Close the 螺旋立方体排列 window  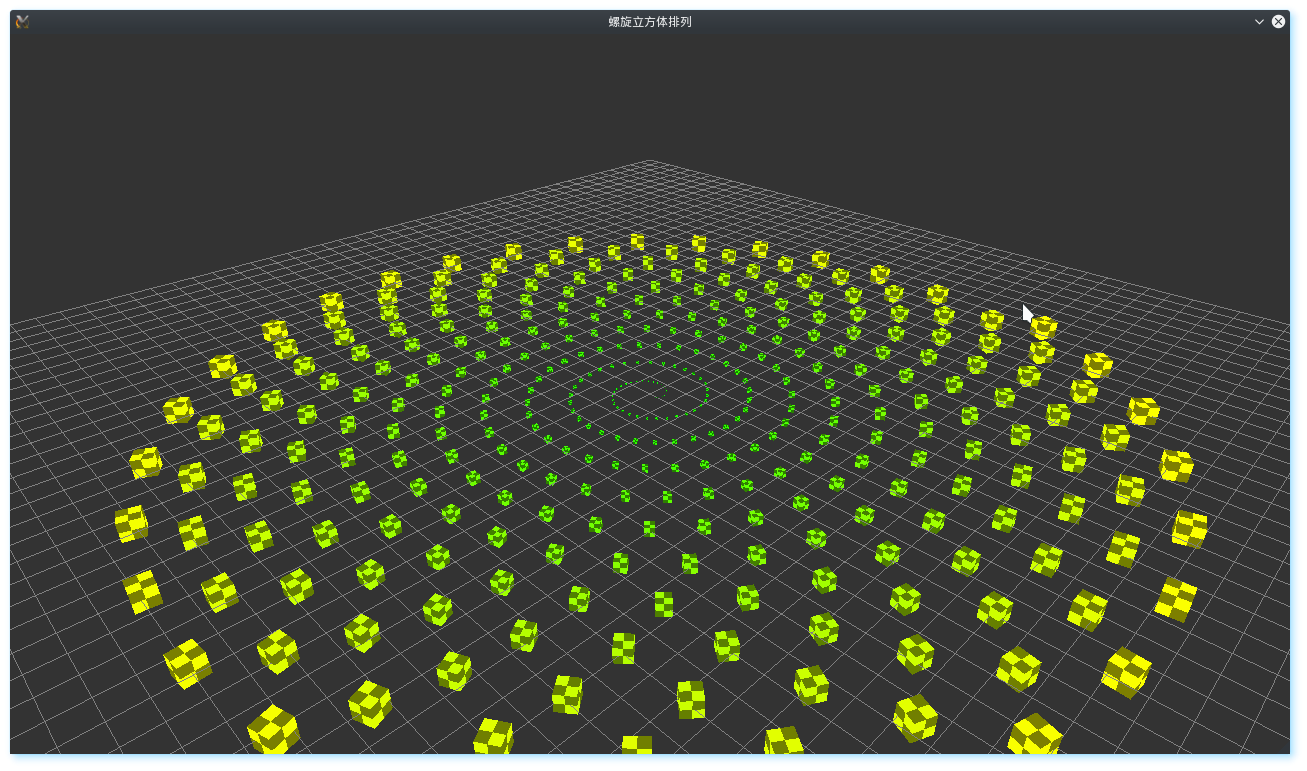click(x=1278, y=21)
